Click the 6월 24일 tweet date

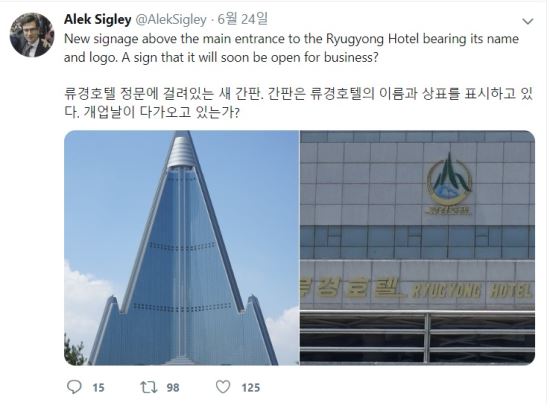point(243,19)
